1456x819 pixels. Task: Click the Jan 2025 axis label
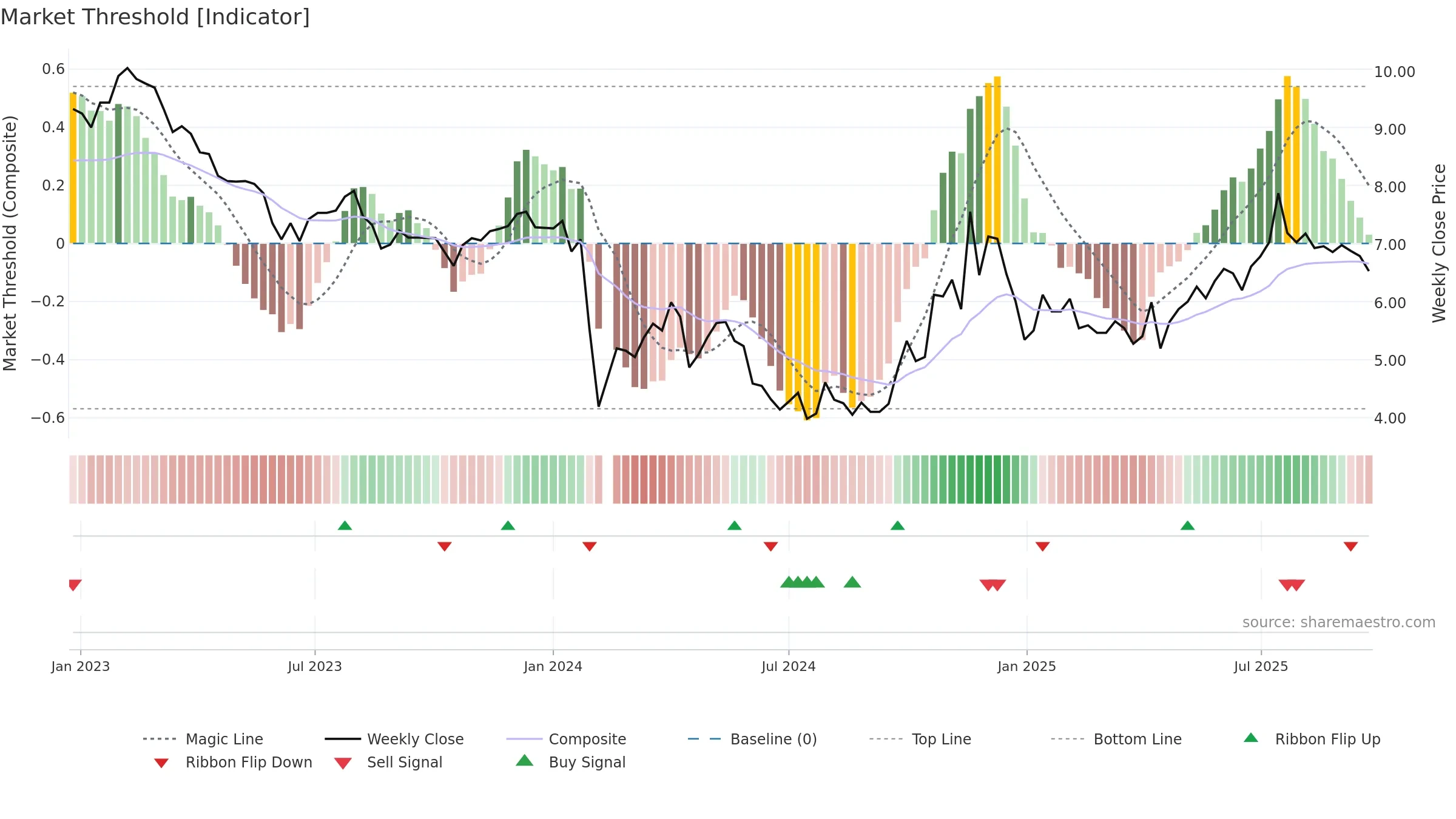tap(1027, 666)
